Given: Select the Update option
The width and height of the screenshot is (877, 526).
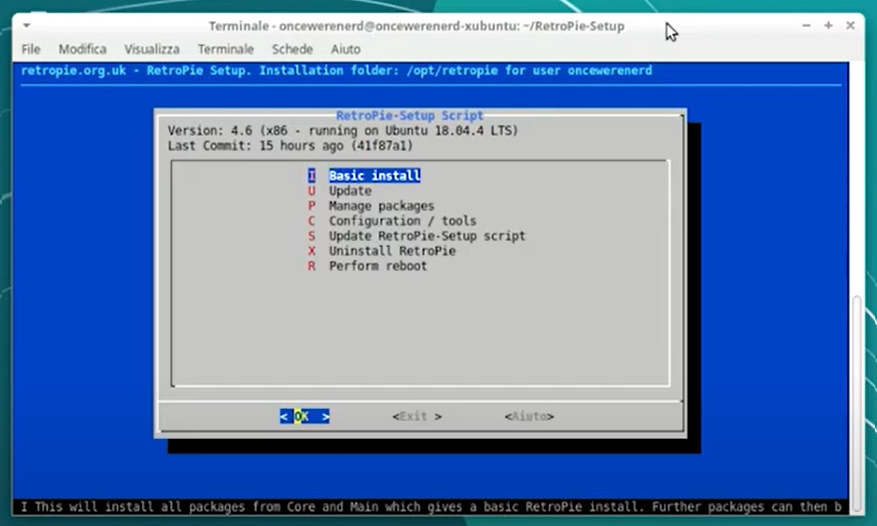Looking at the screenshot, I should pos(350,191).
